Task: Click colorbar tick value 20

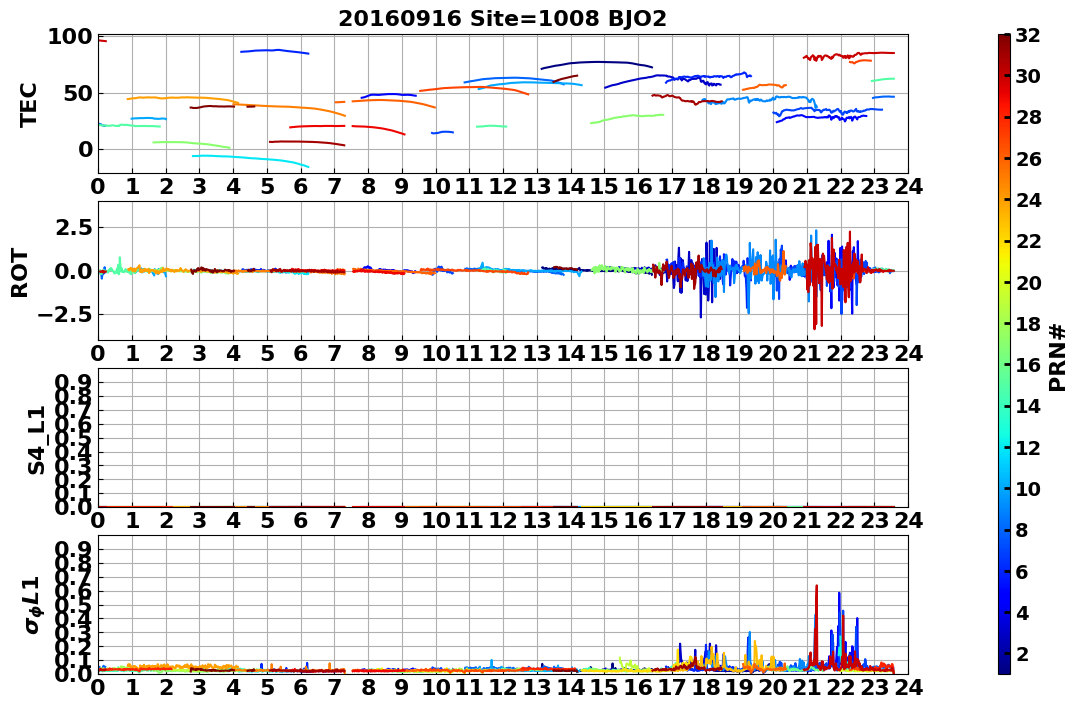Action: (1028, 282)
